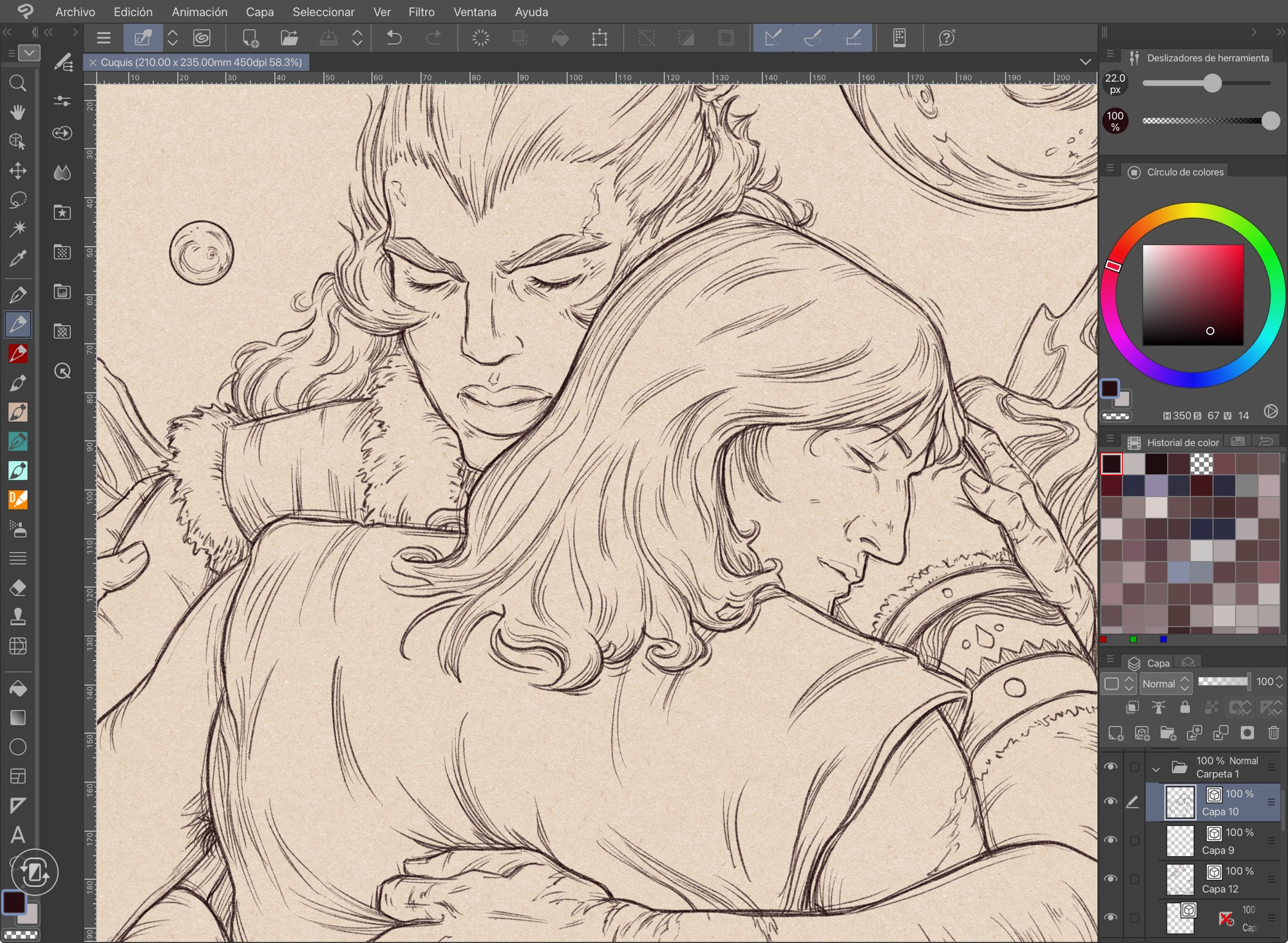Select the Capa 12 layer thumbnail
1288x943 pixels.
click(1180, 879)
